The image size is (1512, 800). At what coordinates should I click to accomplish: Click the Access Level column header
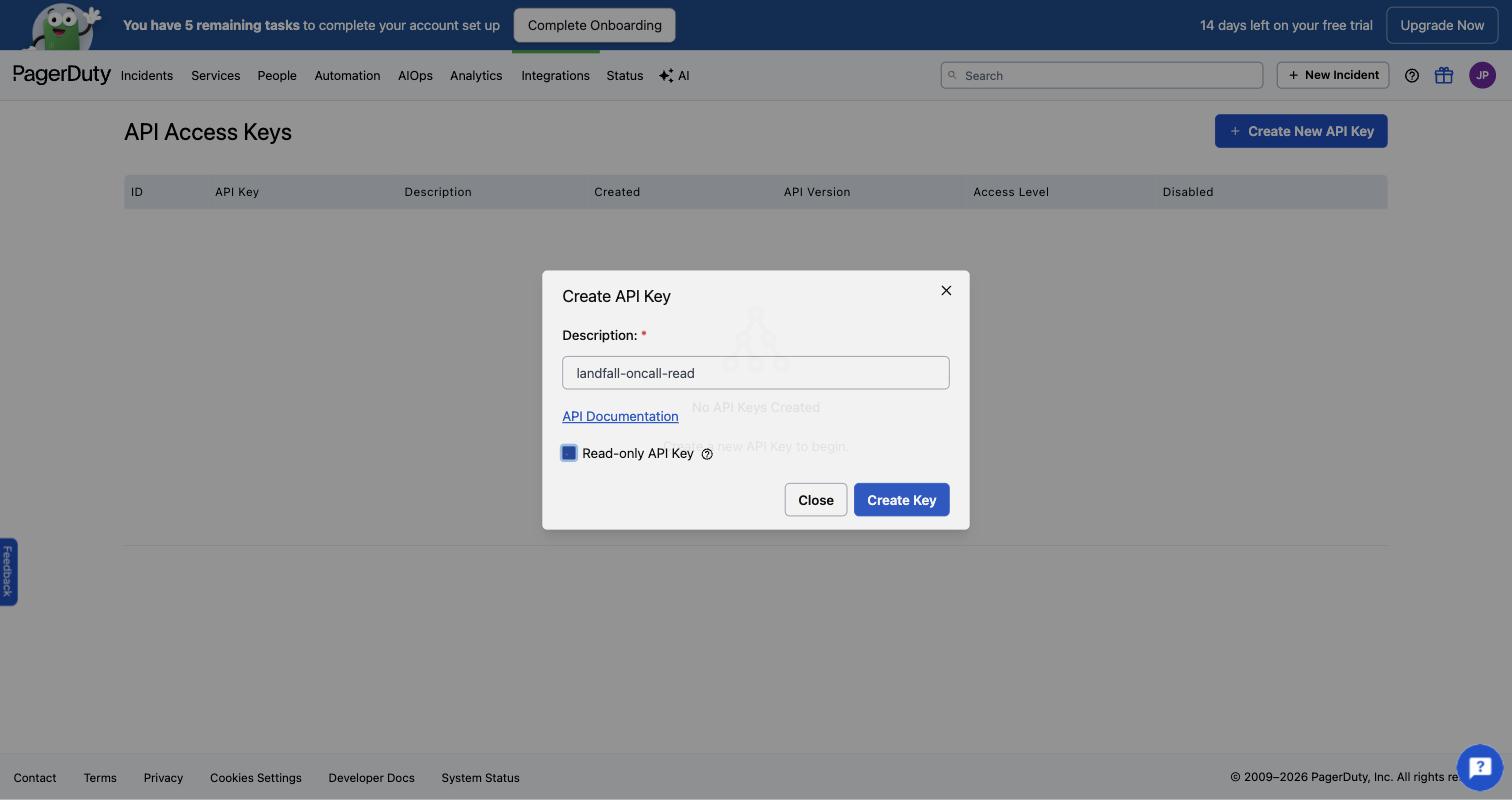click(x=1011, y=192)
